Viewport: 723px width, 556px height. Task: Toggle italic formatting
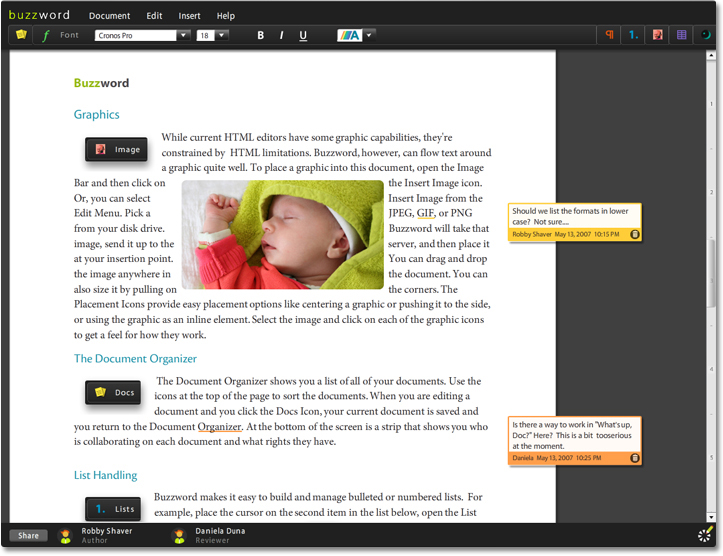point(281,35)
